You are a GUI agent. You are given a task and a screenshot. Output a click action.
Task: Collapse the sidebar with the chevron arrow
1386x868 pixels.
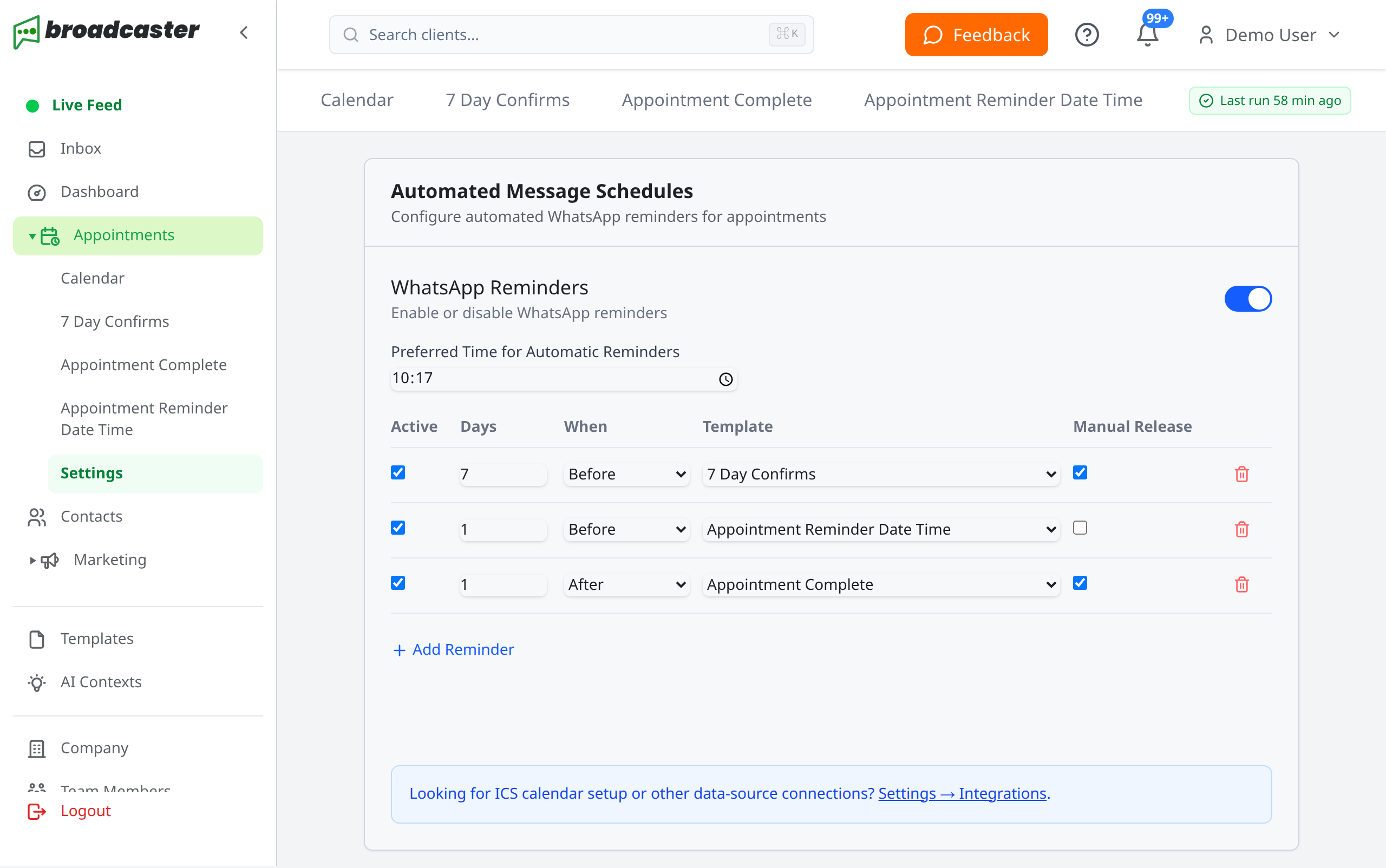[244, 32]
